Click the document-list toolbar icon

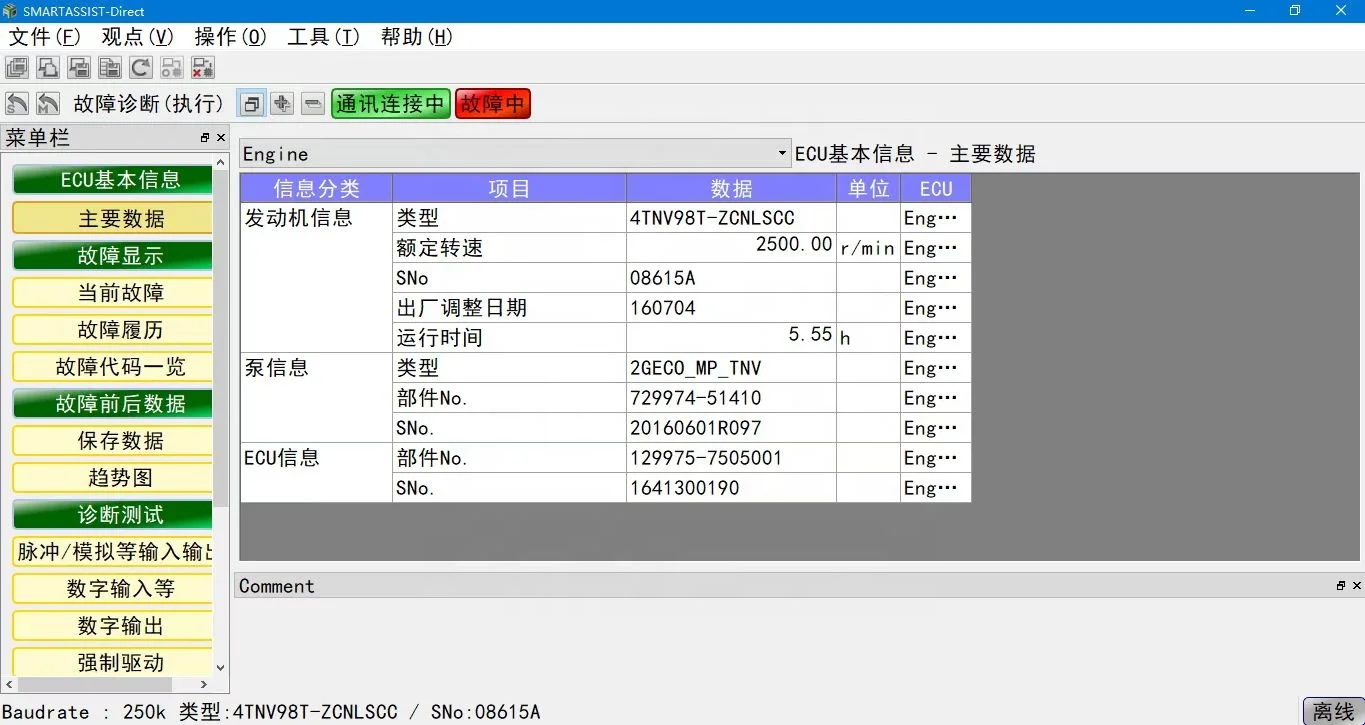click(110, 68)
